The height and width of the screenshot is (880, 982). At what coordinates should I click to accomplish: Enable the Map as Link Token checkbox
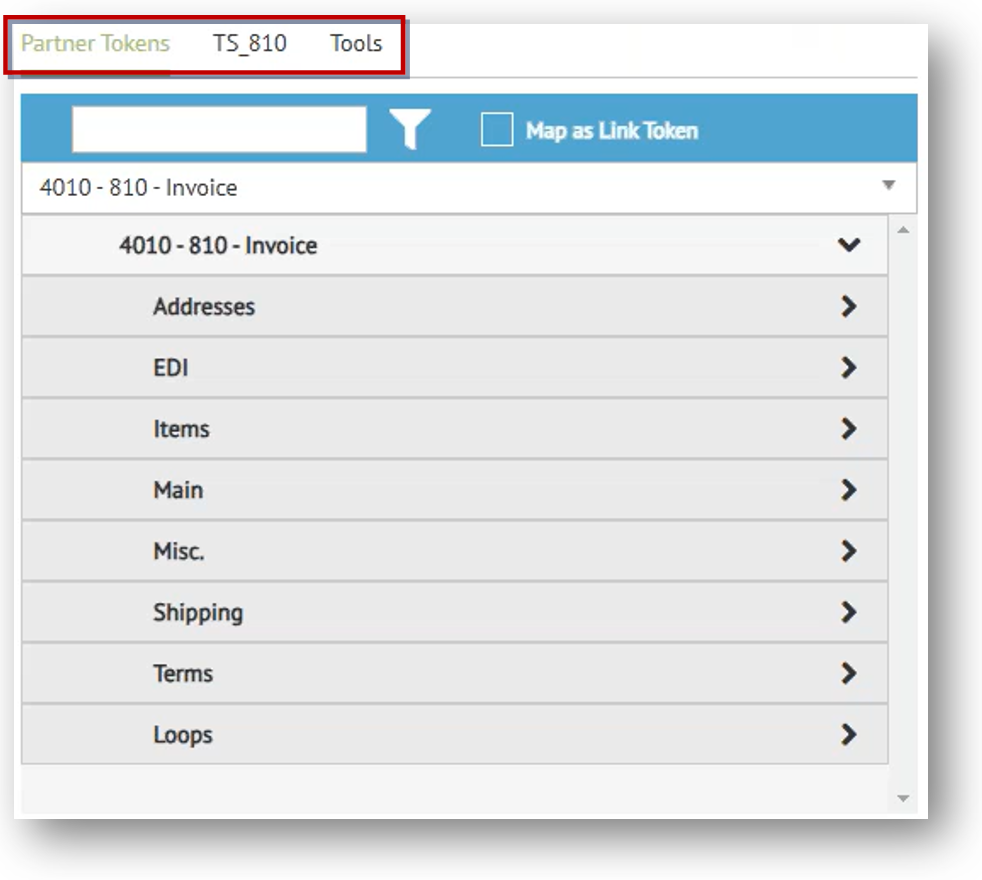coord(497,130)
